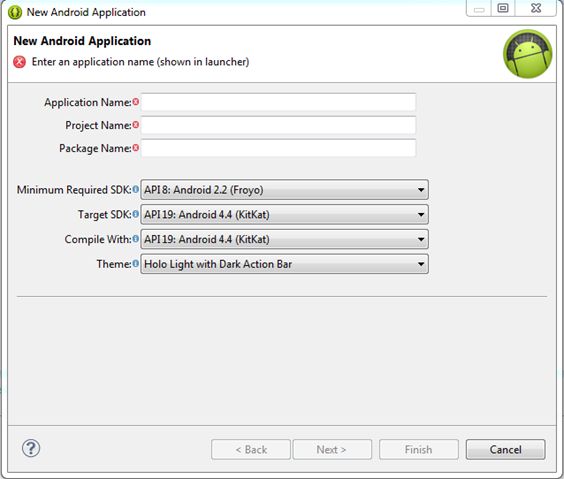
Task: Focus the Package Name text field
Action: (x=278, y=148)
